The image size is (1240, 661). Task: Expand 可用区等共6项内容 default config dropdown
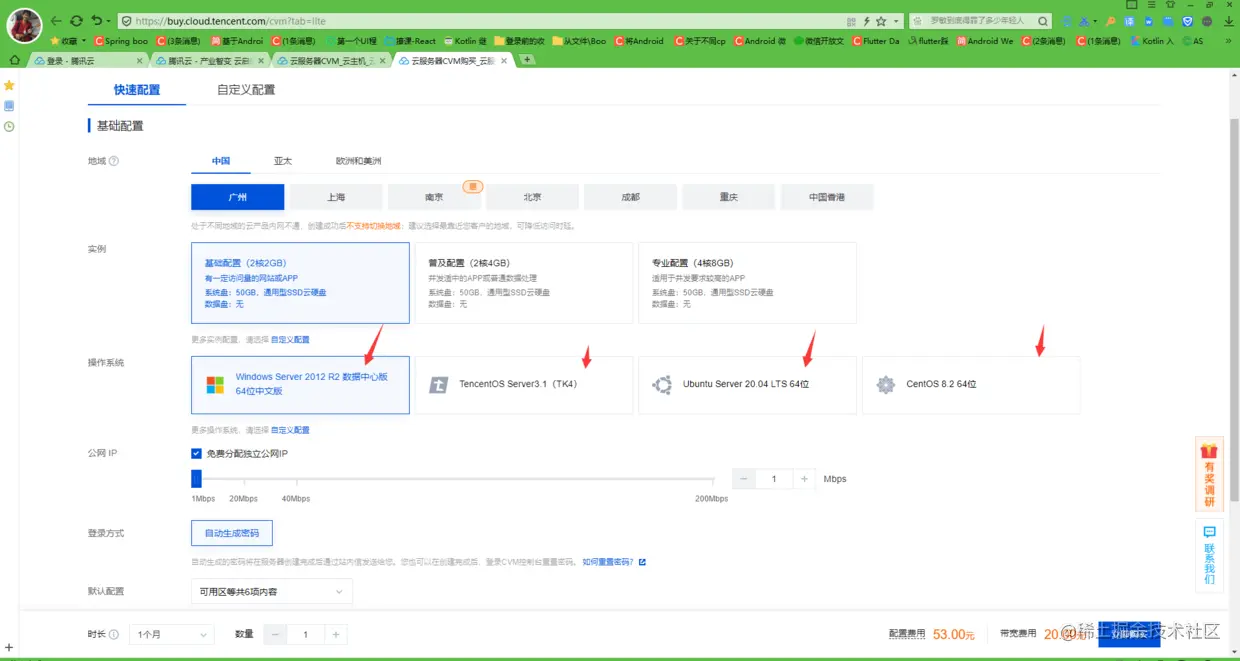pos(272,591)
